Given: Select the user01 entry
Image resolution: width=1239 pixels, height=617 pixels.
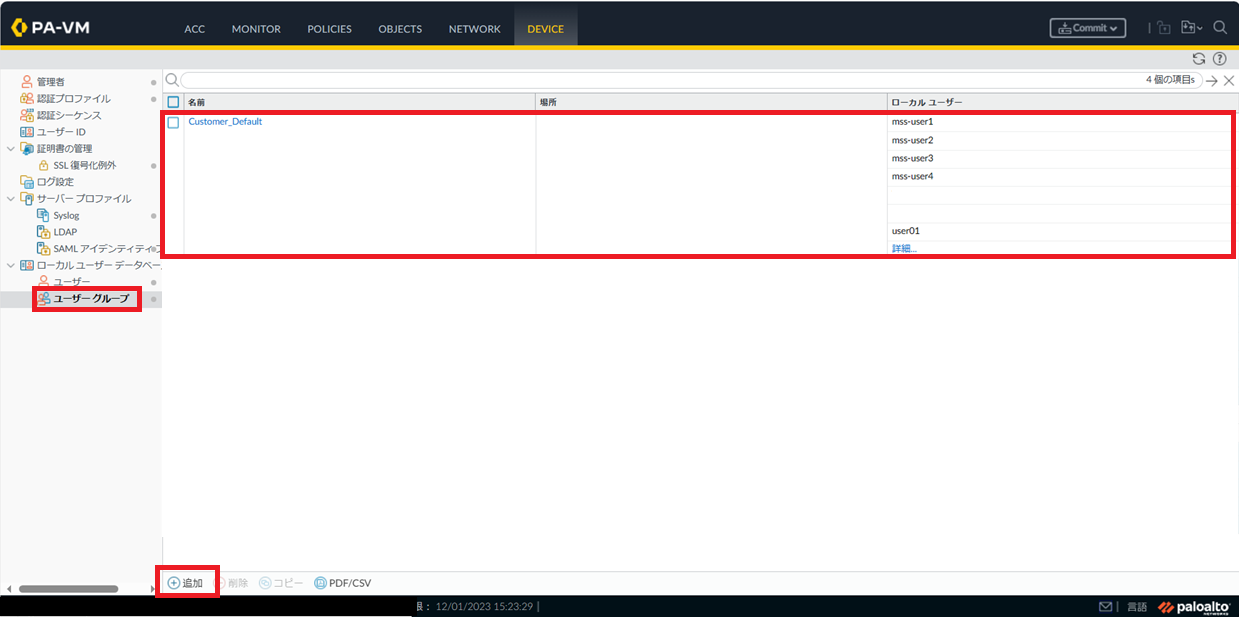Looking at the screenshot, I should tap(906, 231).
